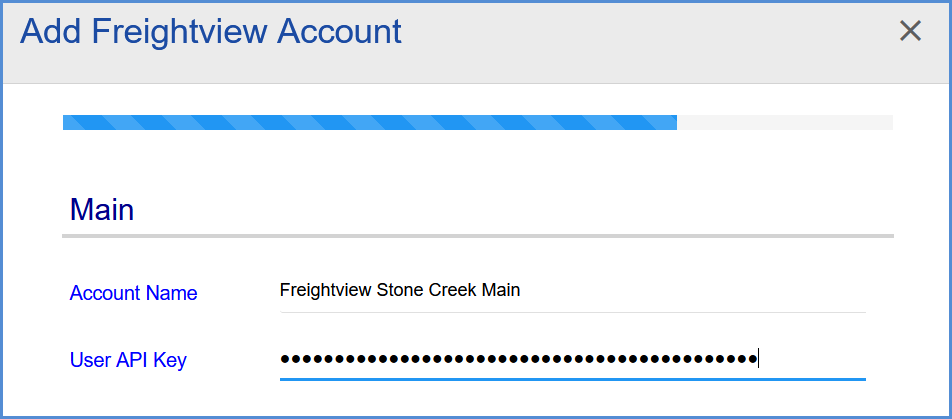The width and height of the screenshot is (952, 419).
Task: Click empty space right of account name text
Action: (693, 291)
